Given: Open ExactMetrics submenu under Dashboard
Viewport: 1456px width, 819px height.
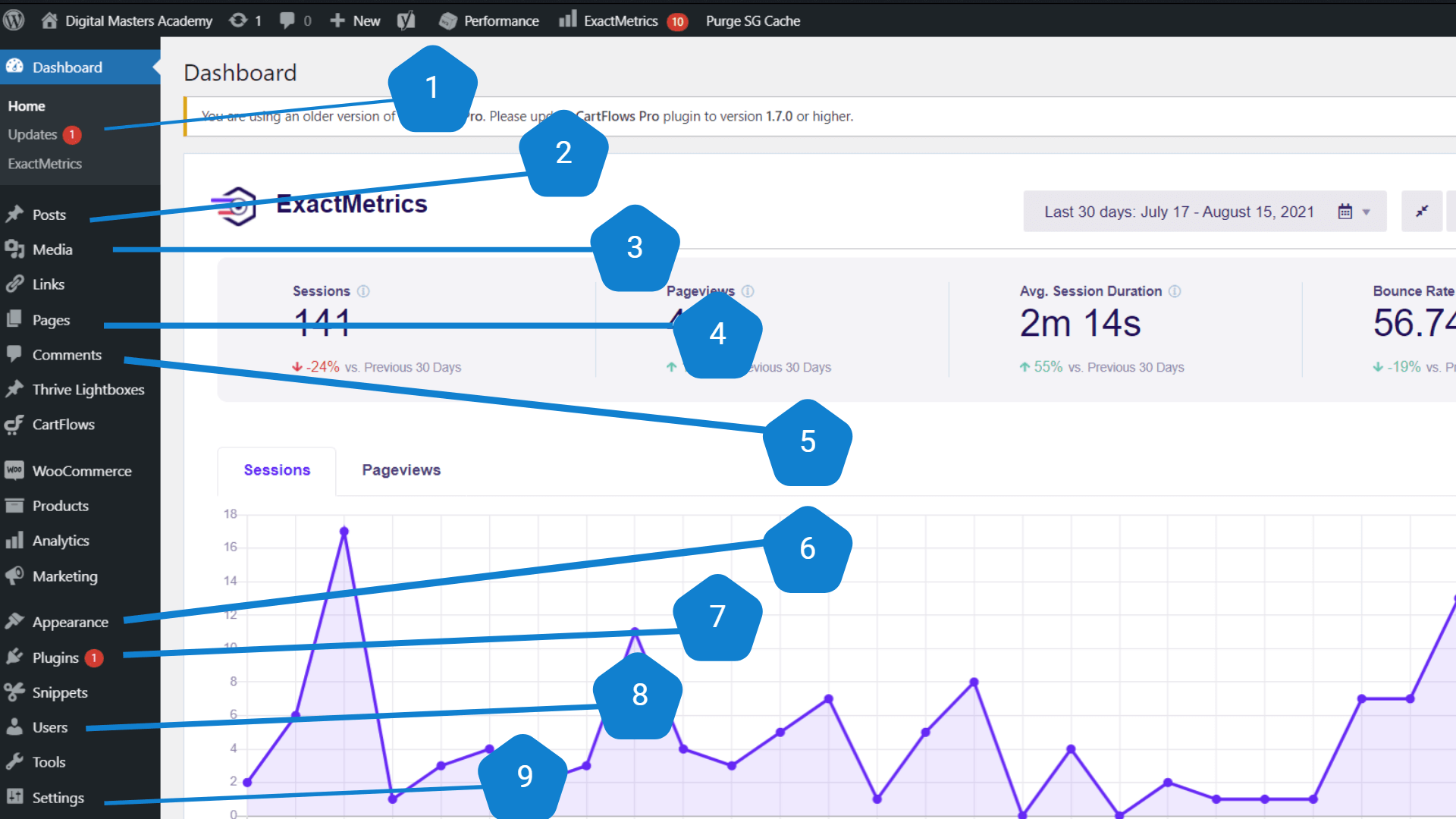Looking at the screenshot, I should [45, 164].
